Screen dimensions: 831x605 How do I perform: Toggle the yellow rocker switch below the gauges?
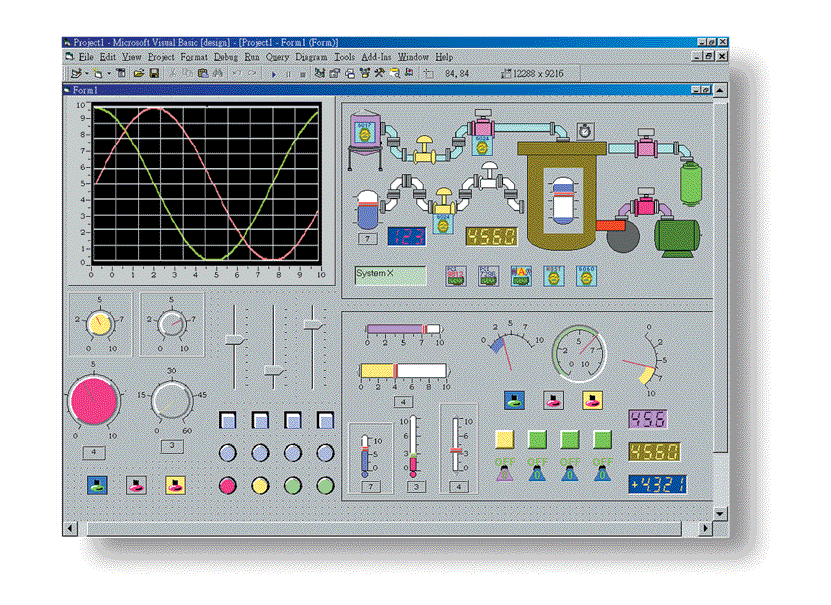593,400
